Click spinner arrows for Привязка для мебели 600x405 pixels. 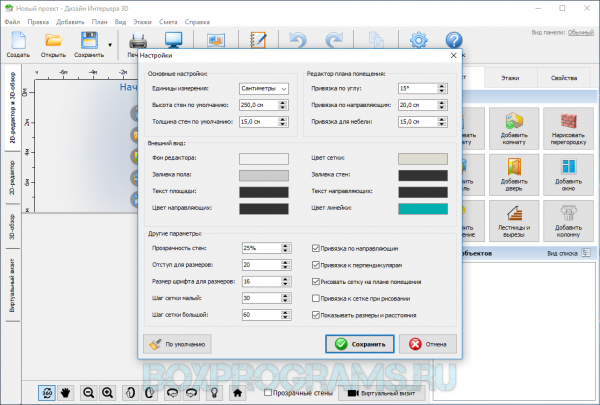coord(442,122)
